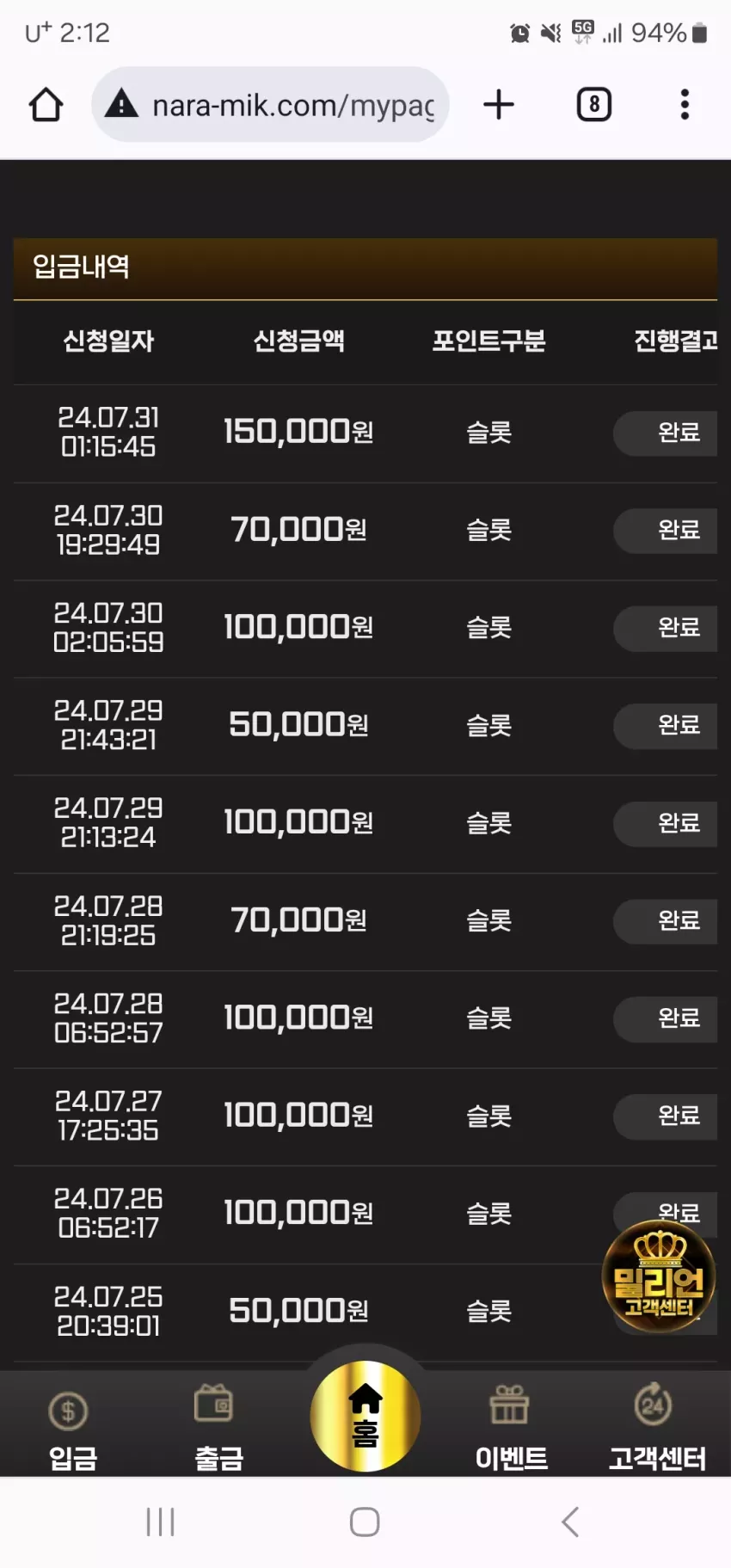Image resolution: width=731 pixels, height=1568 pixels.
Task: Open the browser three-dot menu
Action: [685, 105]
